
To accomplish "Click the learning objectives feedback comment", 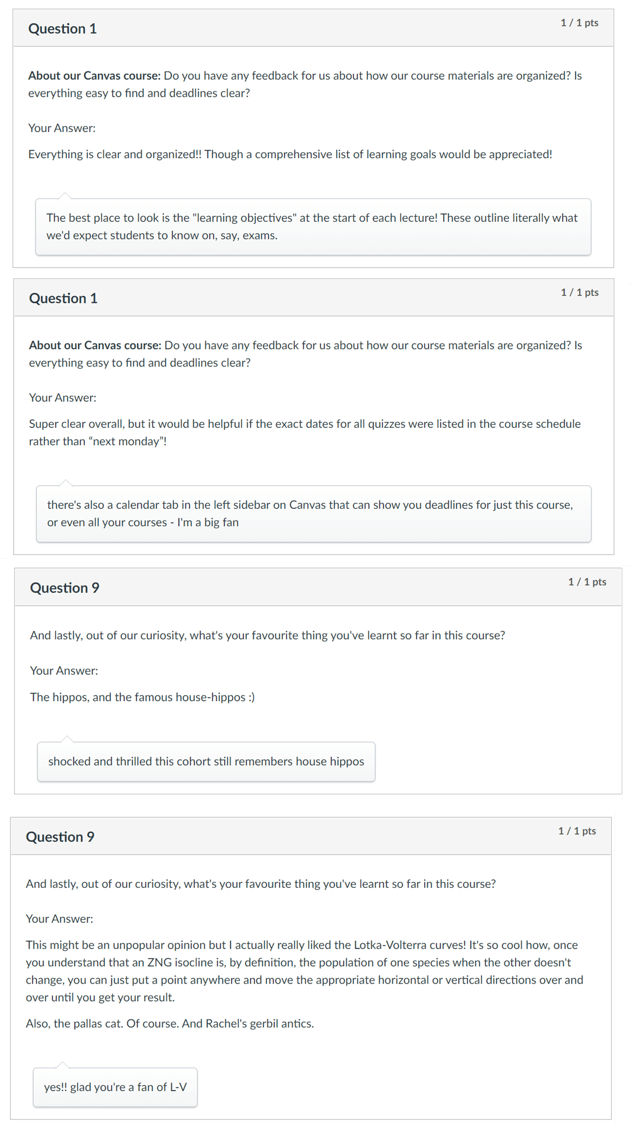I will [313, 227].
